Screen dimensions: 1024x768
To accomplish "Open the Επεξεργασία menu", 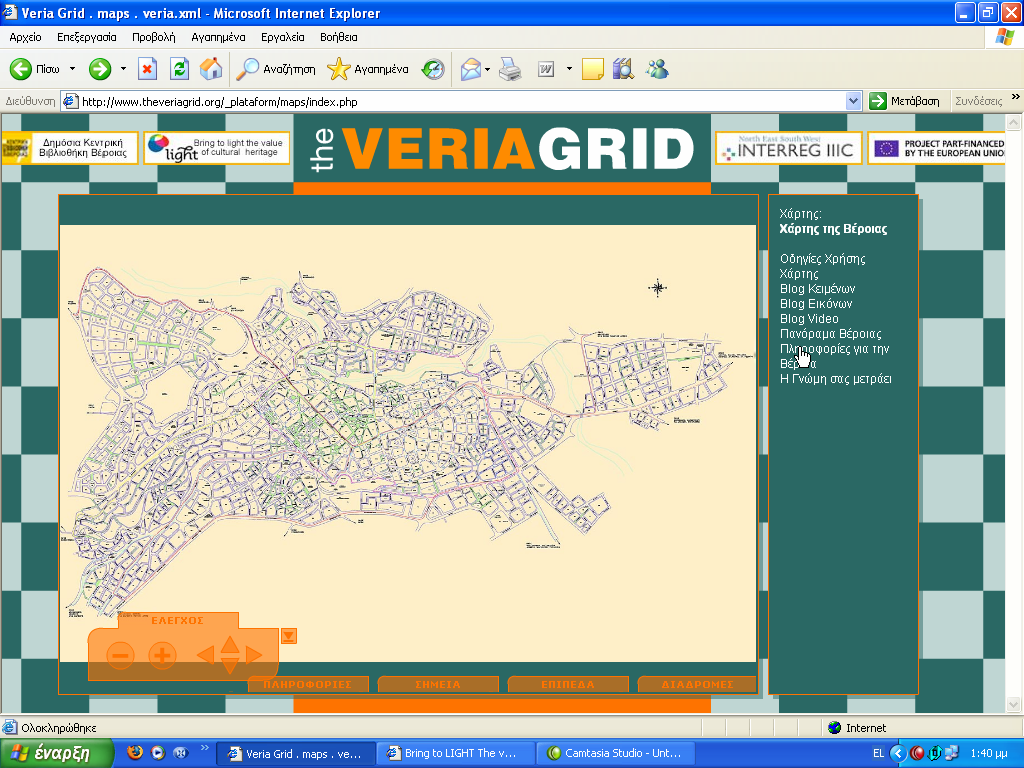I will click(x=87, y=37).
